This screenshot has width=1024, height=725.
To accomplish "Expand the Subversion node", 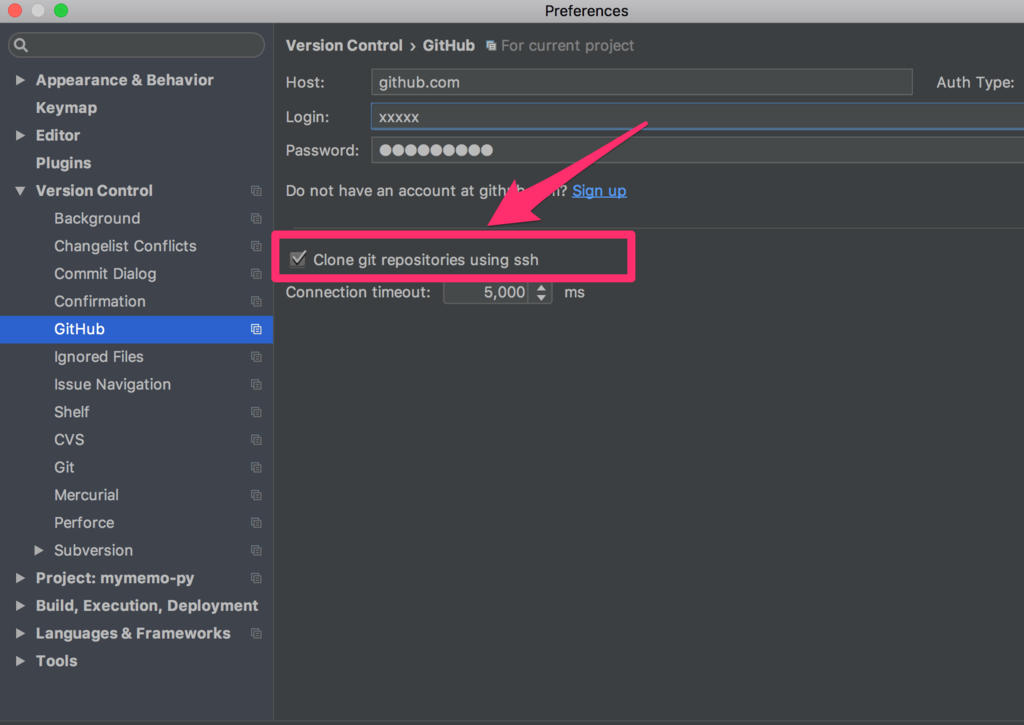I will click(39, 551).
